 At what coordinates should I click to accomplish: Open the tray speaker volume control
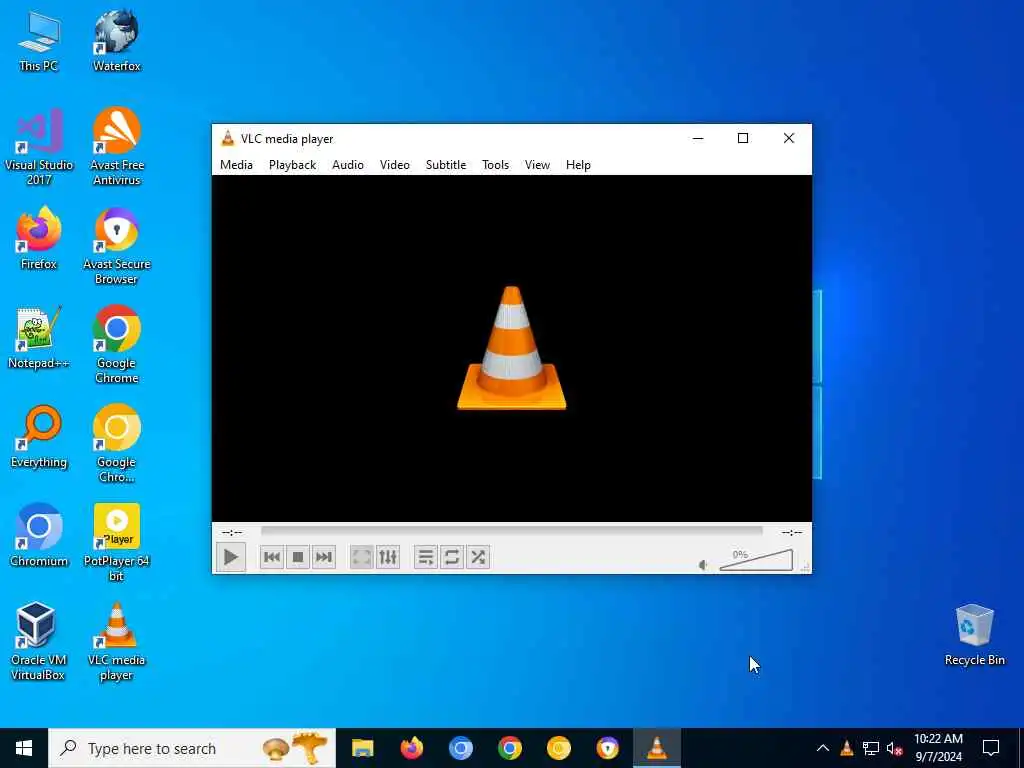point(894,748)
